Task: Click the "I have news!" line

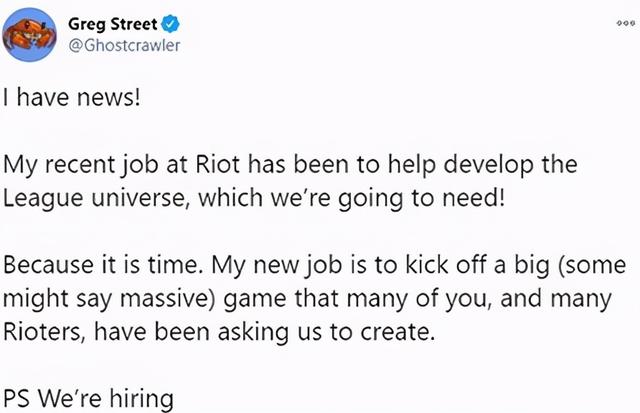Action: click(72, 98)
